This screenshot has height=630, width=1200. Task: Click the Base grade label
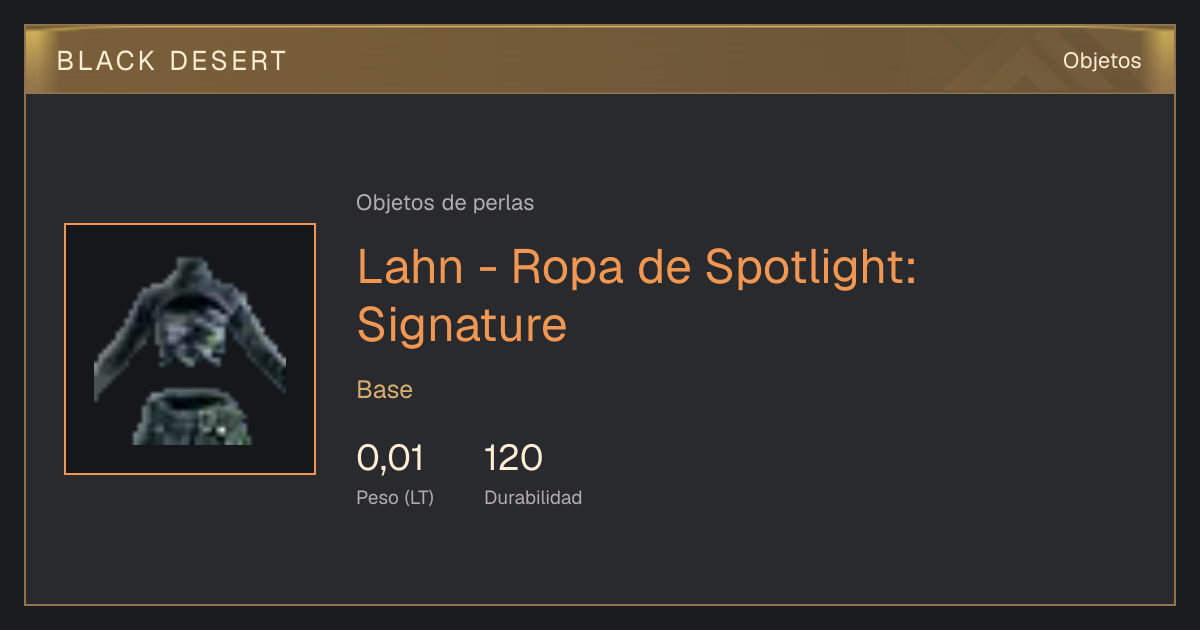pyautogui.click(x=385, y=390)
